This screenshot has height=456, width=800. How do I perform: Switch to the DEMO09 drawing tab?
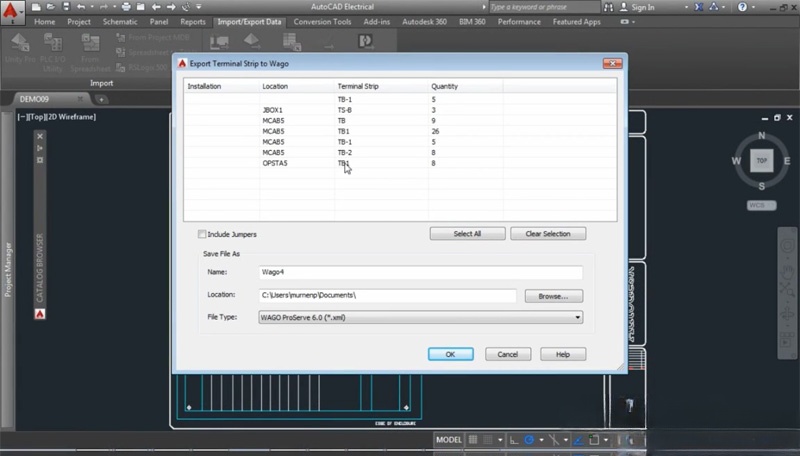tap(35, 99)
